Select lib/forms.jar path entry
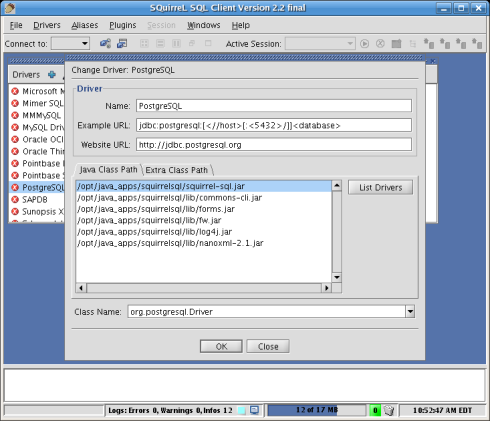The height and width of the screenshot is (421, 490). pyautogui.click(x=204, y=209)
